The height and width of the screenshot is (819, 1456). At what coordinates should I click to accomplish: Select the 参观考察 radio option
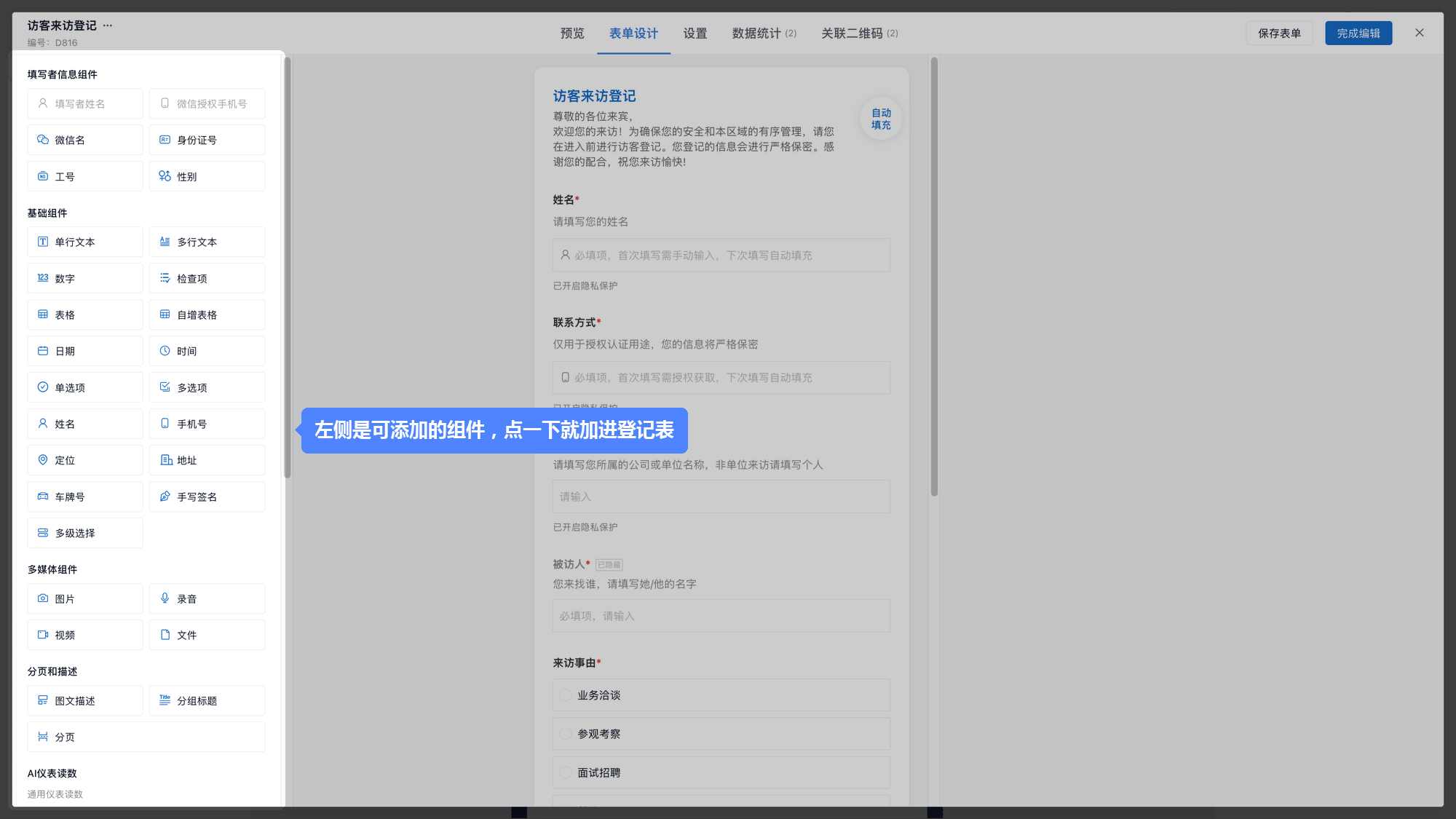[x=721, y=734]
